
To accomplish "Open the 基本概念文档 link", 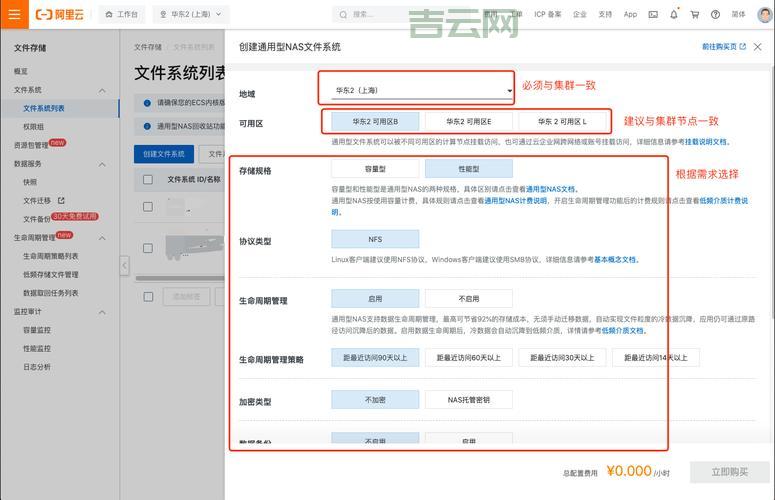I will click(614, 259).
